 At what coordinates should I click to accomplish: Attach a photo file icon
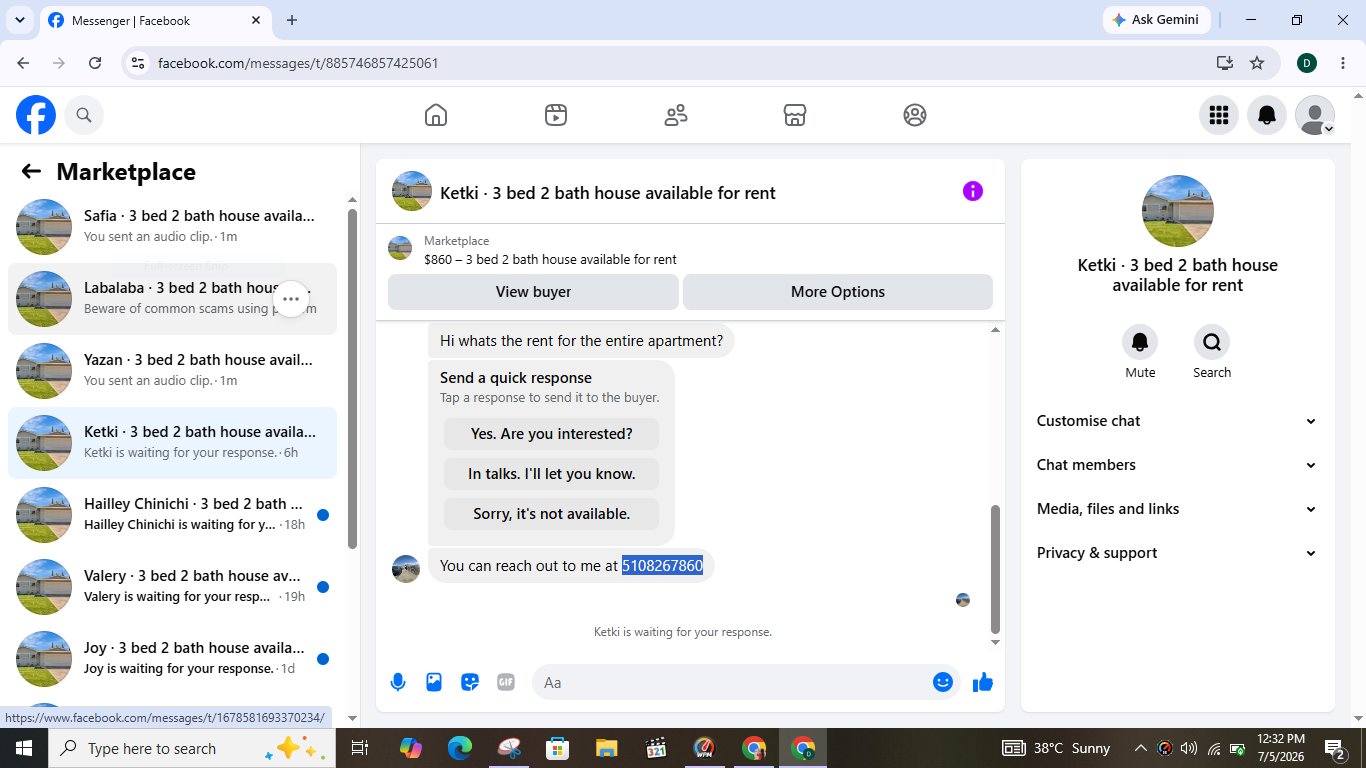pos(434,682)
